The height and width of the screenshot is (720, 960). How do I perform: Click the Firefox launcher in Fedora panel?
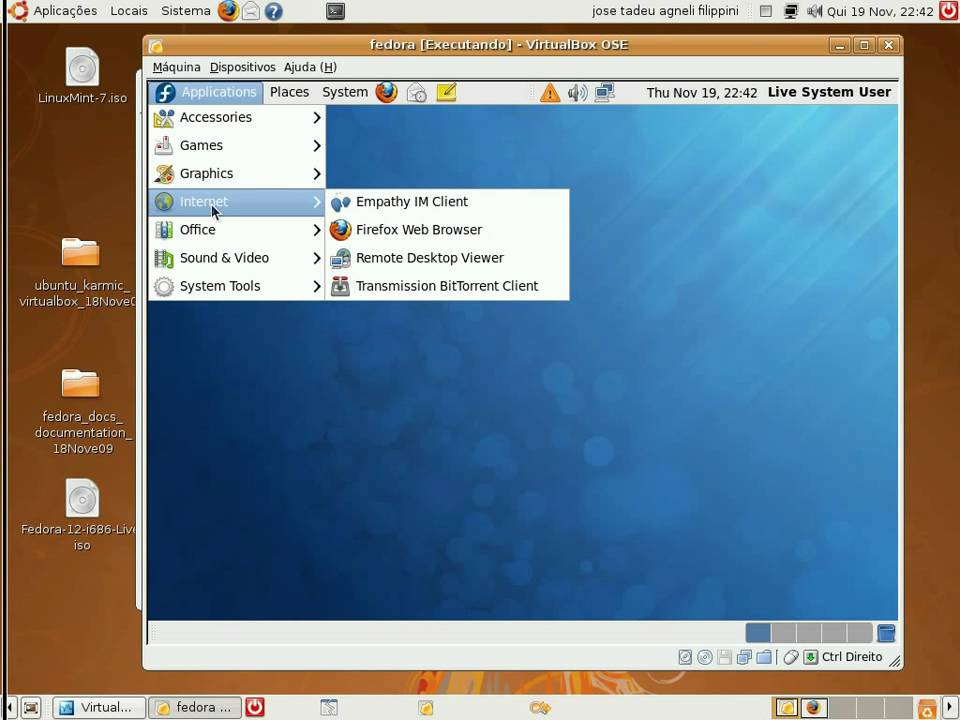coord(386,92)
